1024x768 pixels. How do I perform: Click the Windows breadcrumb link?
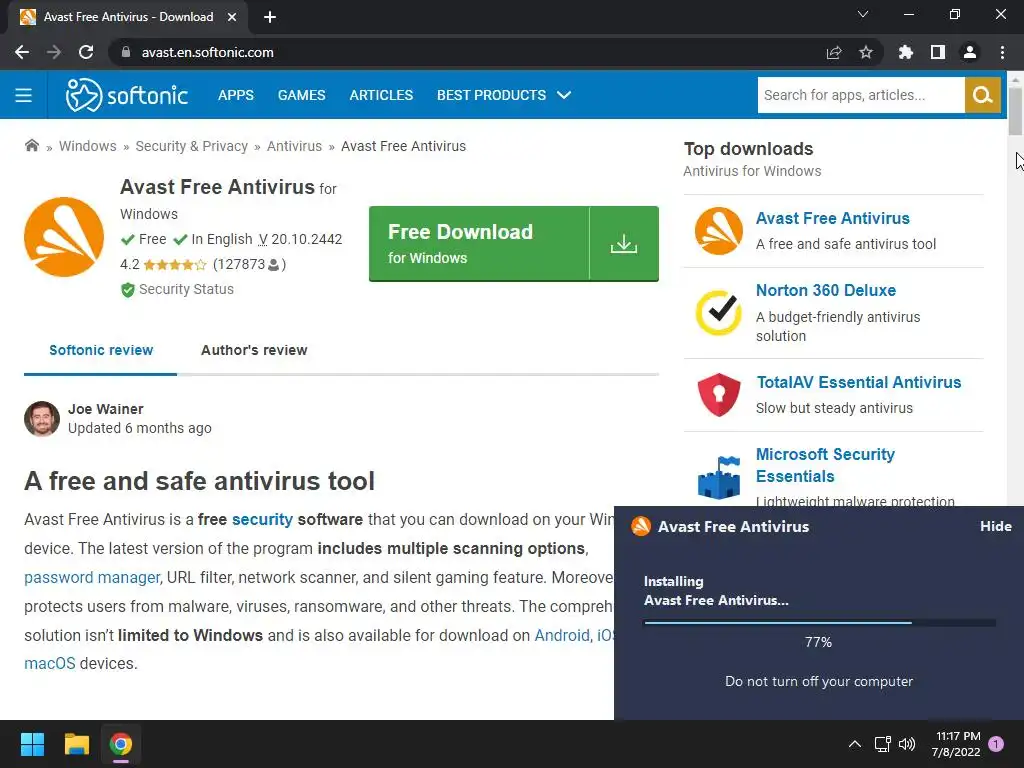point(88,146)
